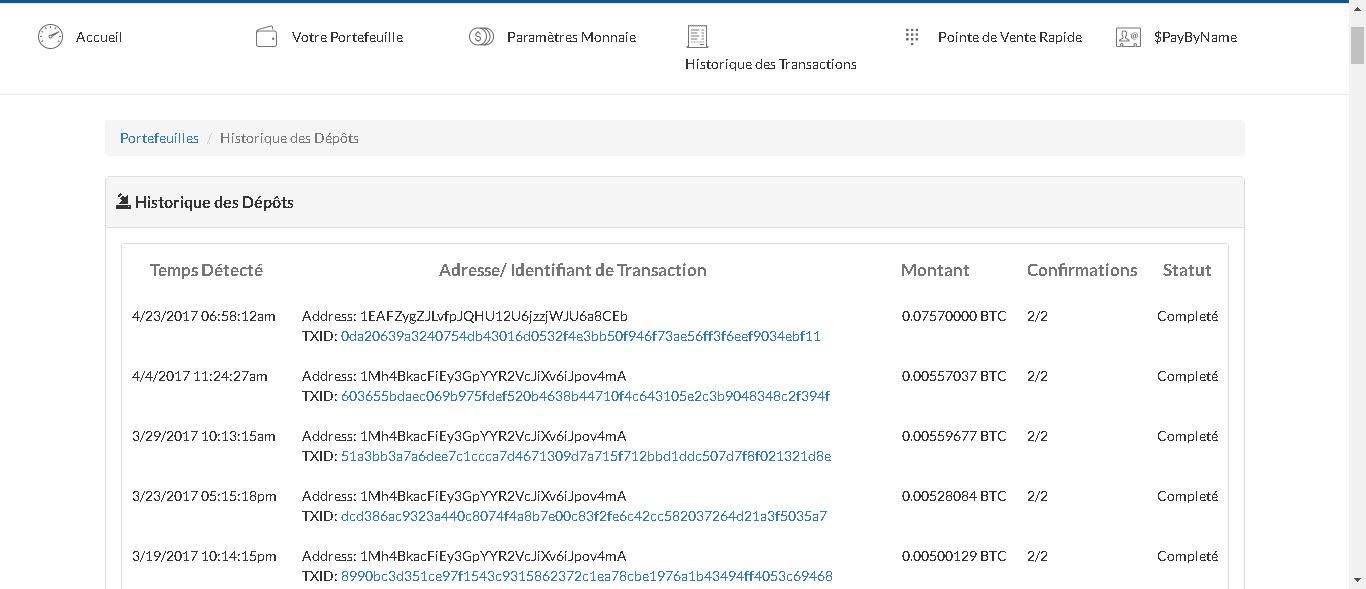This screenshot has height=589, width=1366.
Task: Click the Portefeuilles breadcrumb link
Action: click(159, 138)
